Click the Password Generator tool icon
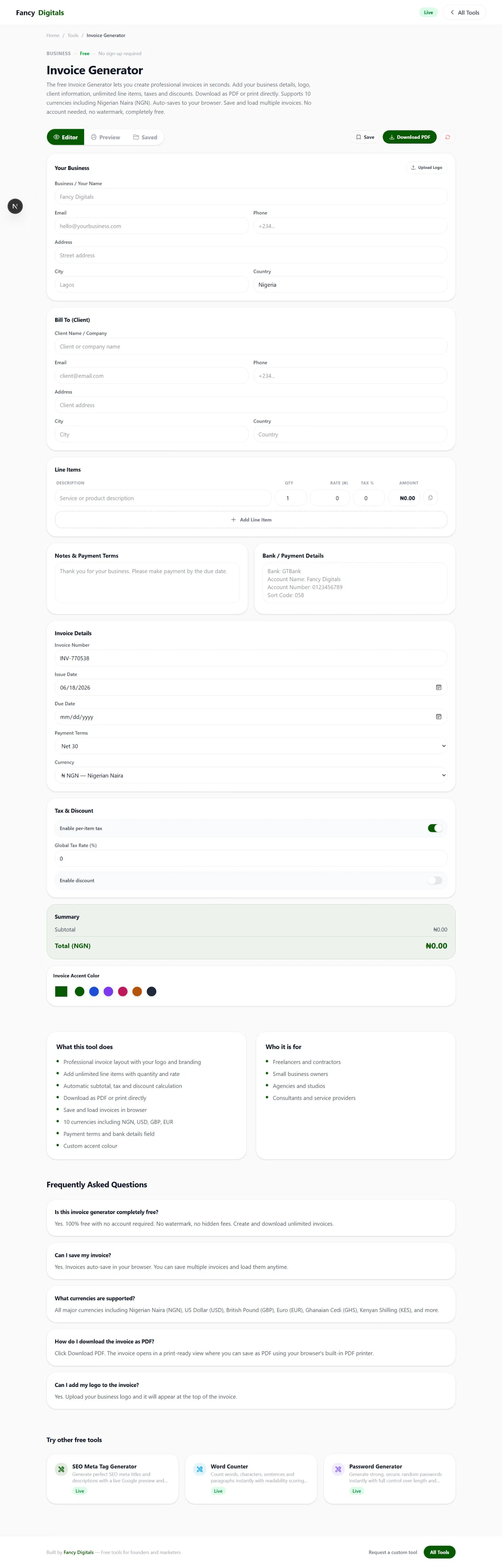 click(338, 1469)
